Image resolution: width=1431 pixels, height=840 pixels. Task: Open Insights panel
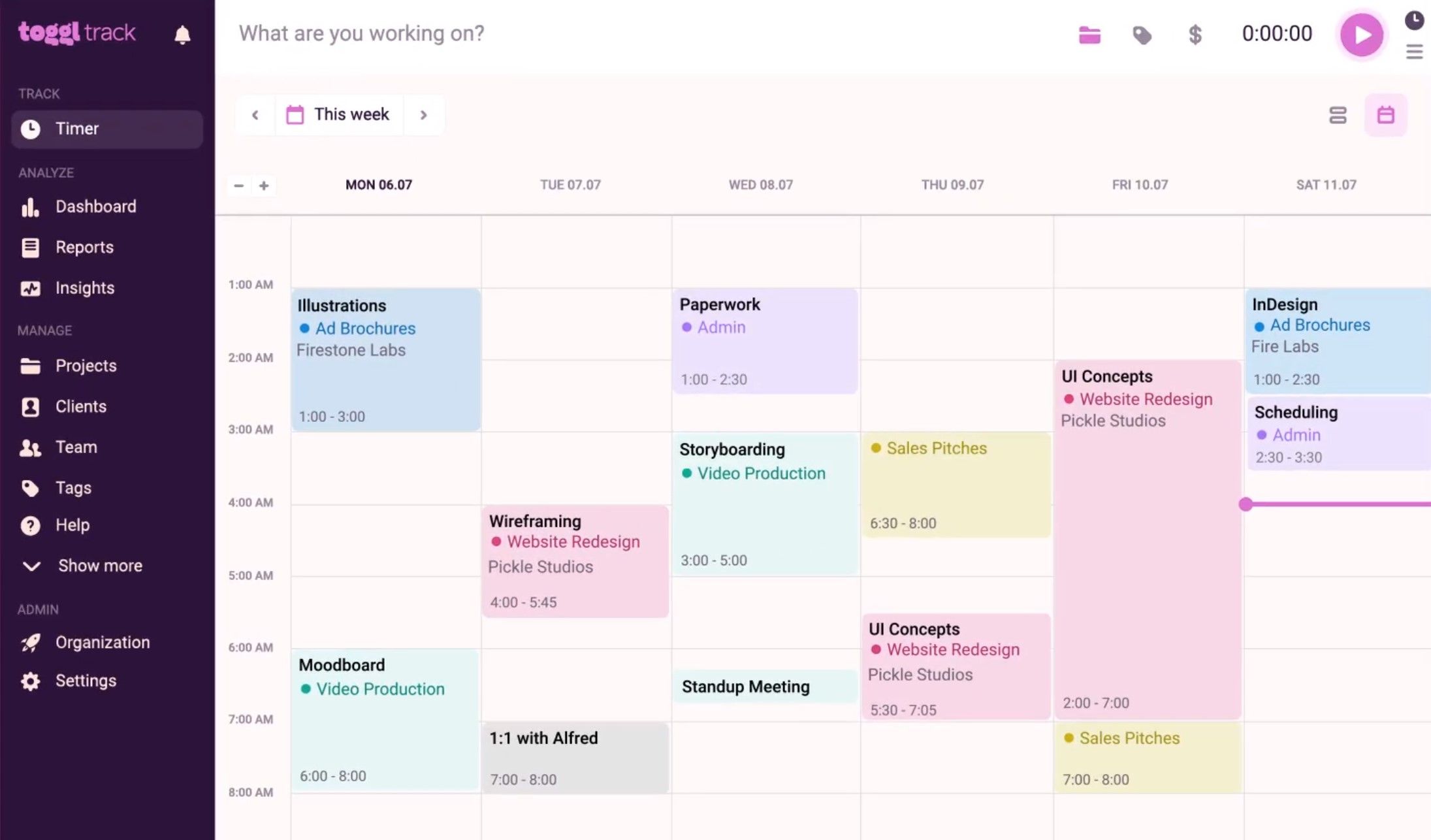[x=85, y=288]
